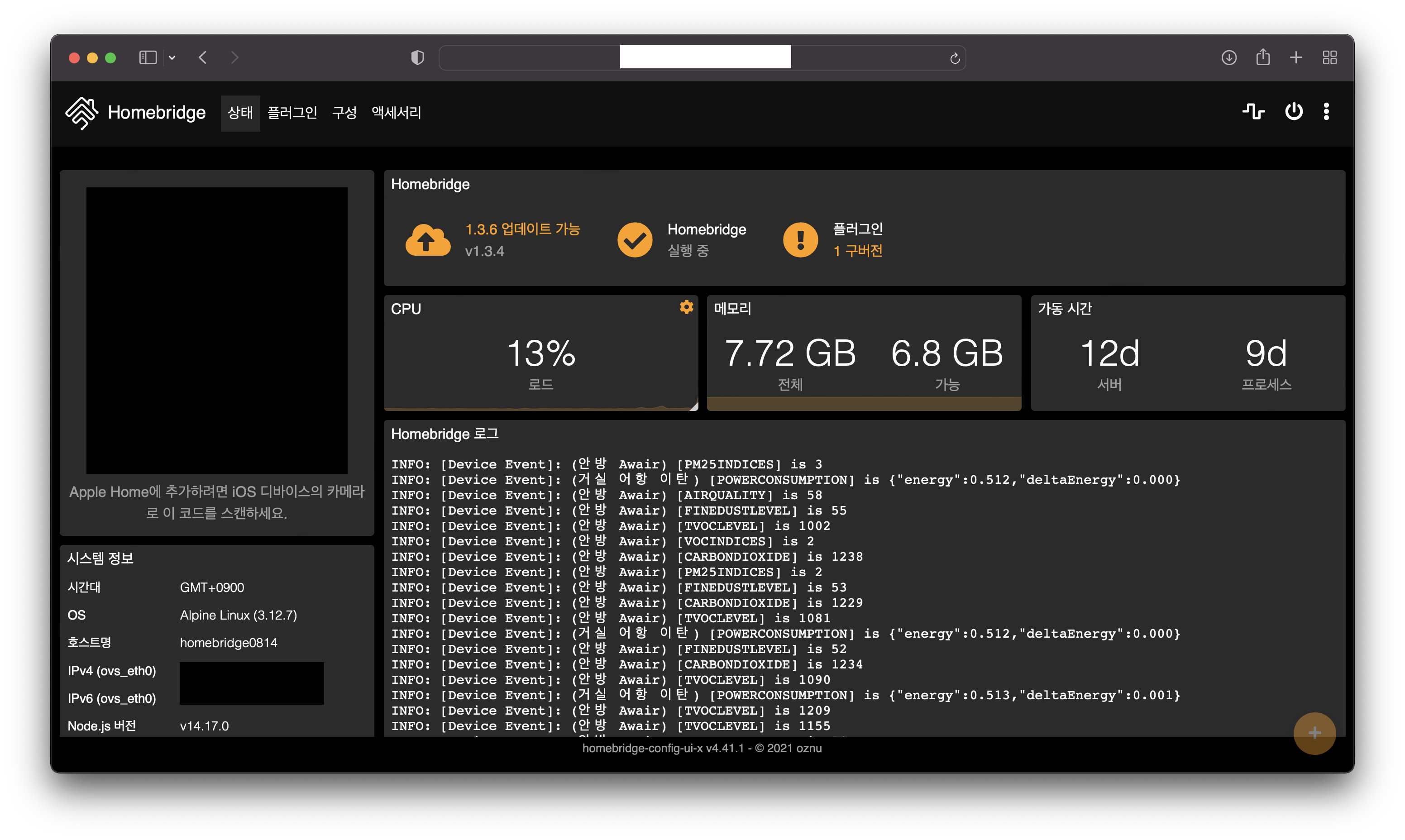1405x840 pixels.
Task: Switch to the 플러그인 tab
Action: [292, 113]
